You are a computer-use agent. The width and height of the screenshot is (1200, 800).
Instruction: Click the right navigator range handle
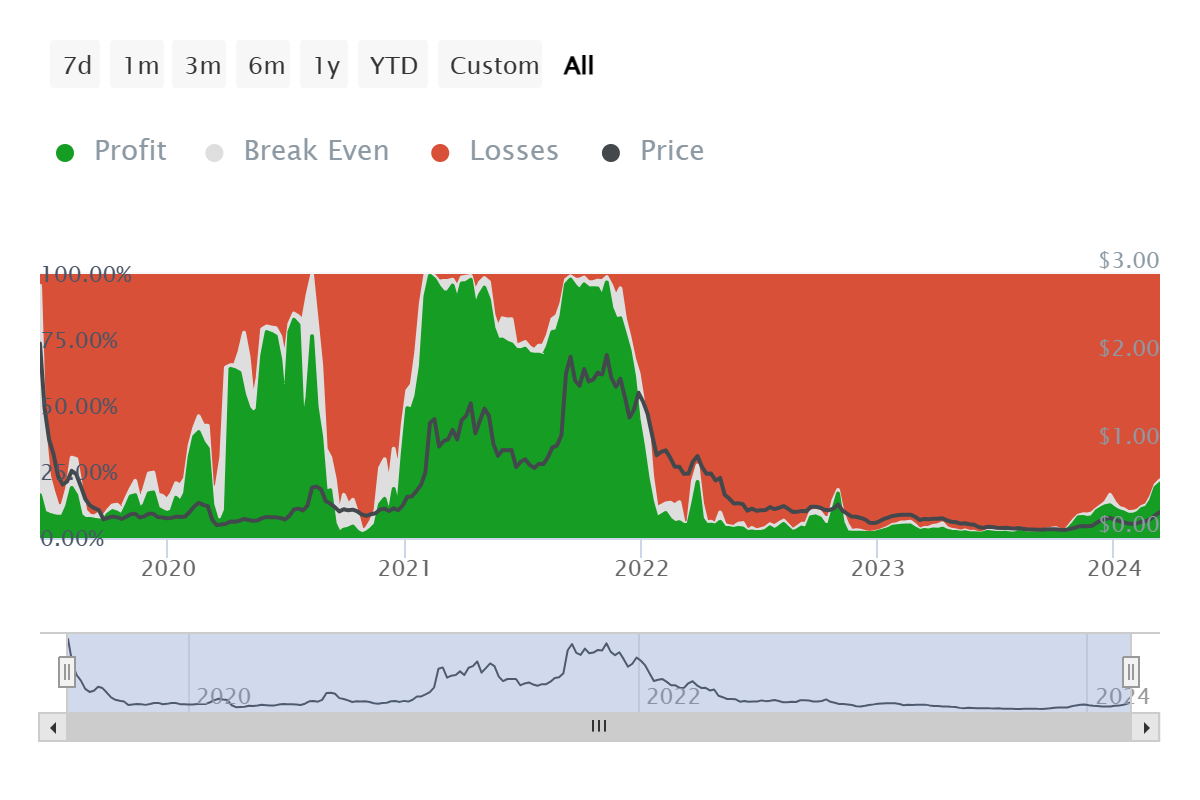[x=1131, y=671]
